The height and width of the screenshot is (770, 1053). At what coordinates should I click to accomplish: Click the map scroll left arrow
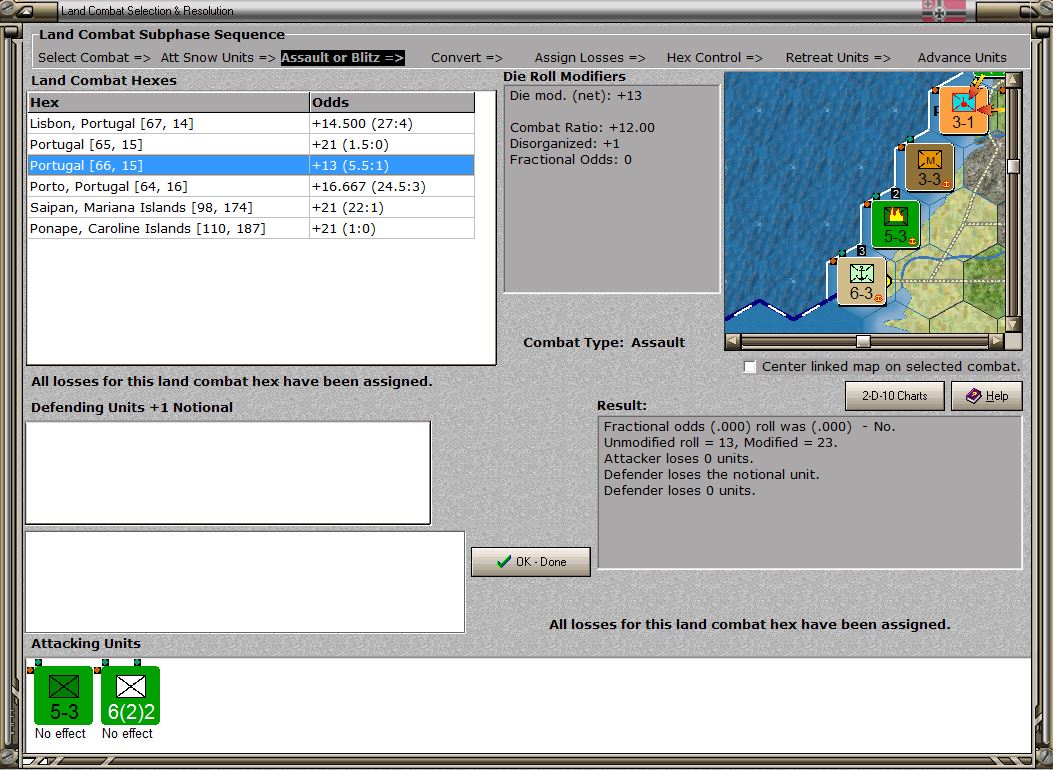[733, 342]
